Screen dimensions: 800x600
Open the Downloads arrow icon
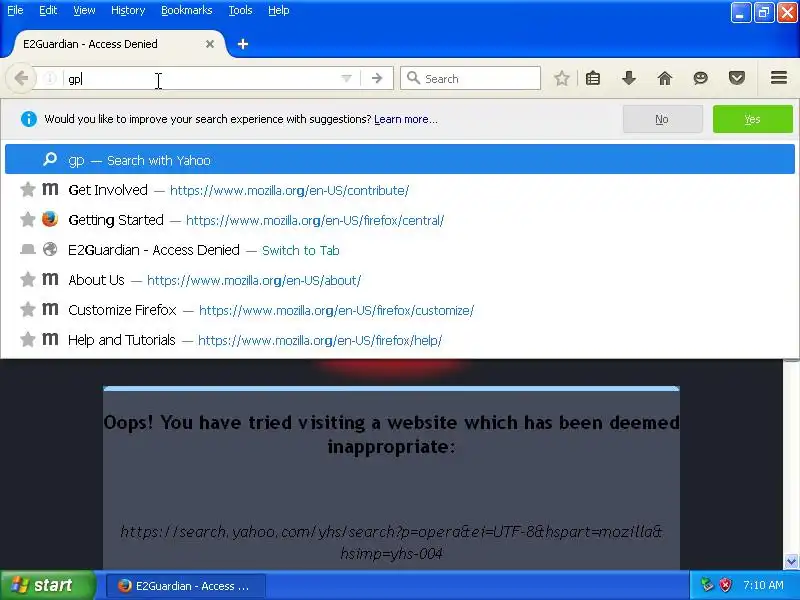pyautogui.click(x=629, y=79)
